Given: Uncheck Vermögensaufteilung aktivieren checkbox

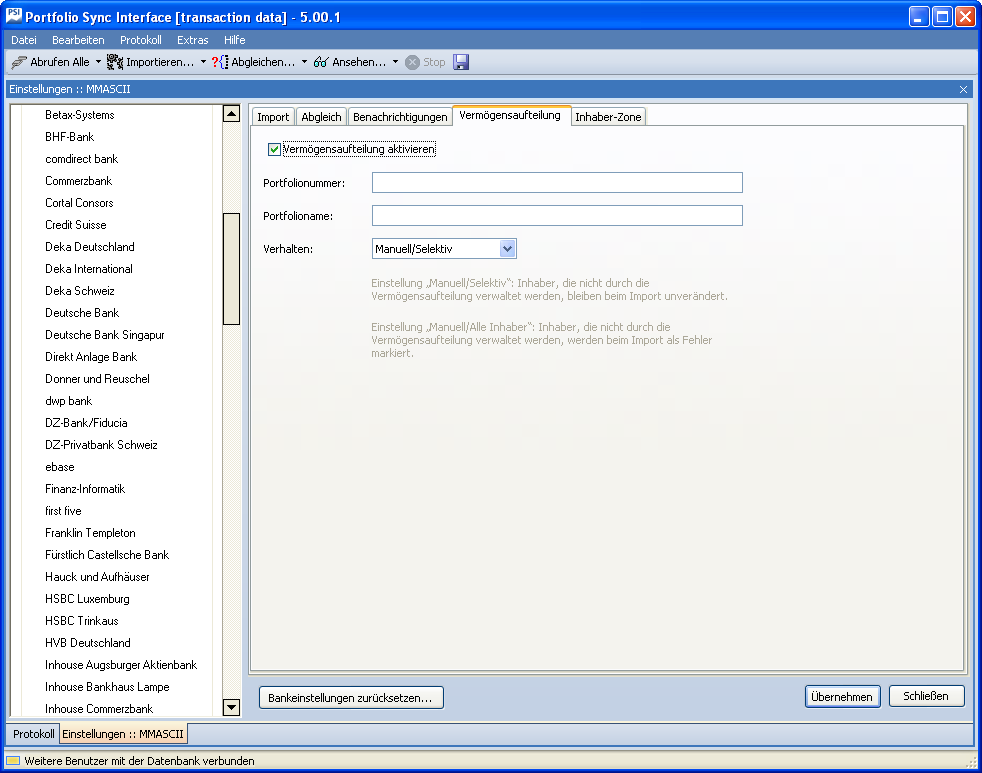Looking at the screenshot, I should 275,150.
